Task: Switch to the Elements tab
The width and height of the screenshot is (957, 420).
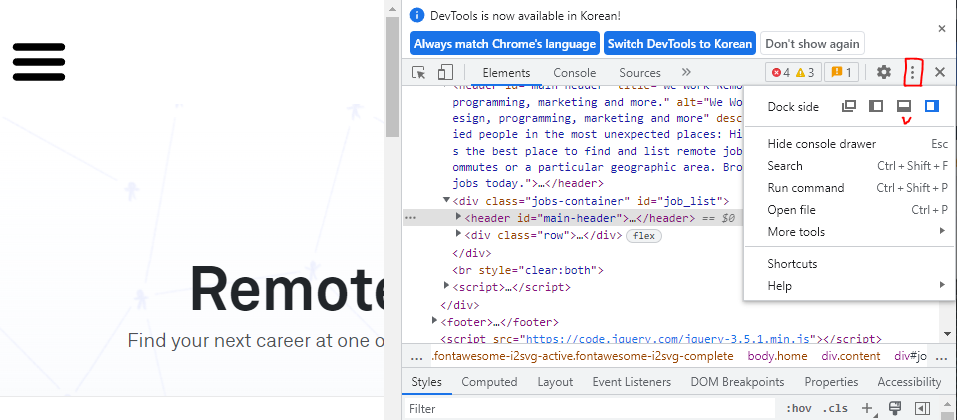Action: (506, 73)
